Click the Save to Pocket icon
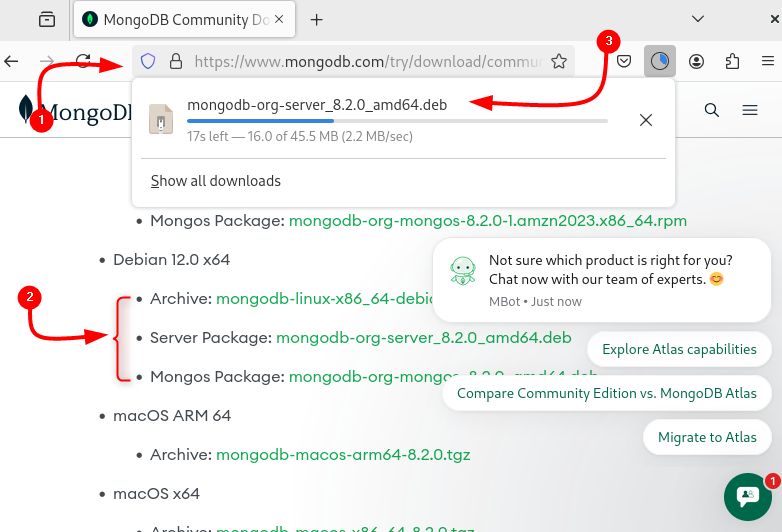 click(x=623, y=61)
